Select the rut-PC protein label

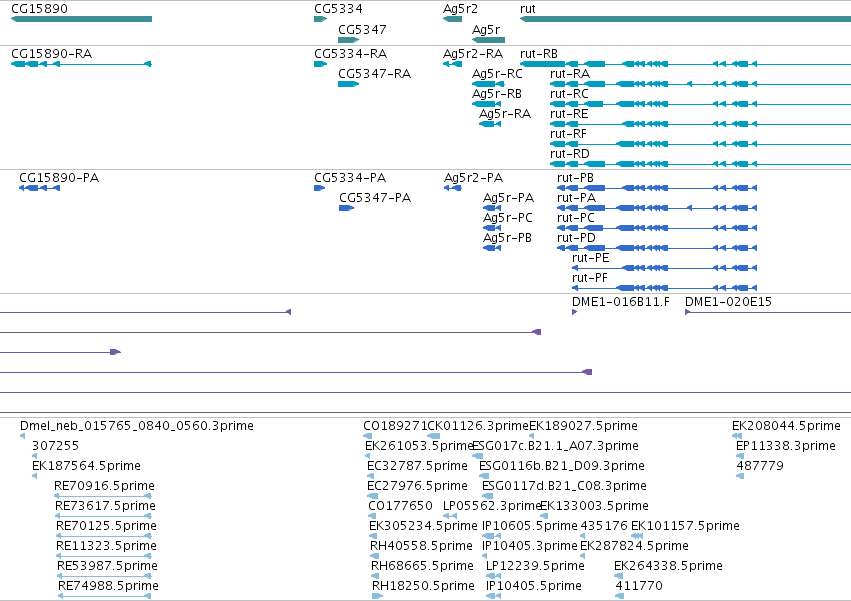click(576, 218)
